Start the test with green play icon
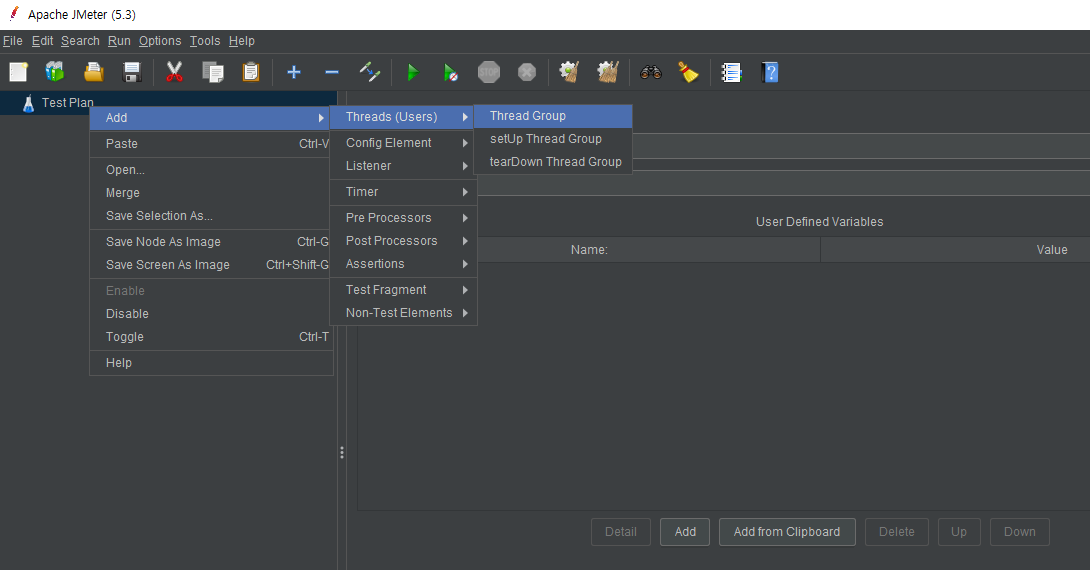 (413, 72)
